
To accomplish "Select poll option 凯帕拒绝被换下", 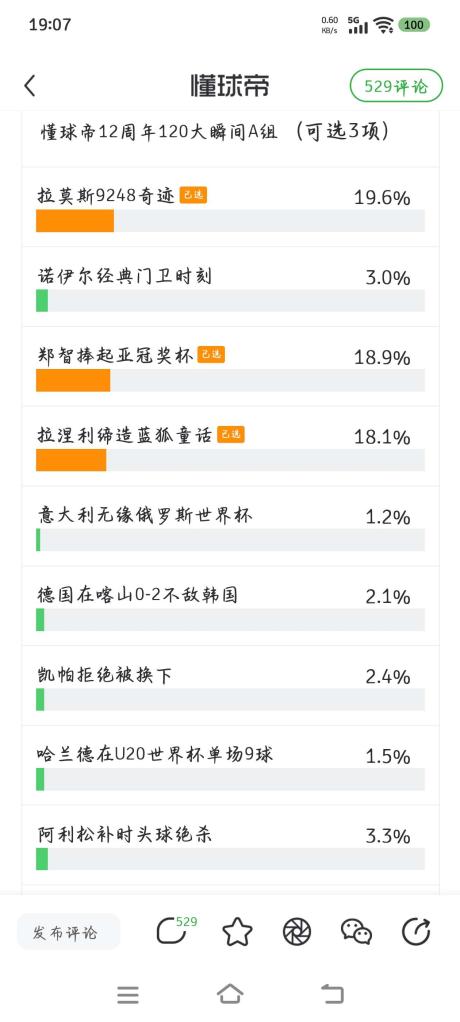I will pos(230,686).
